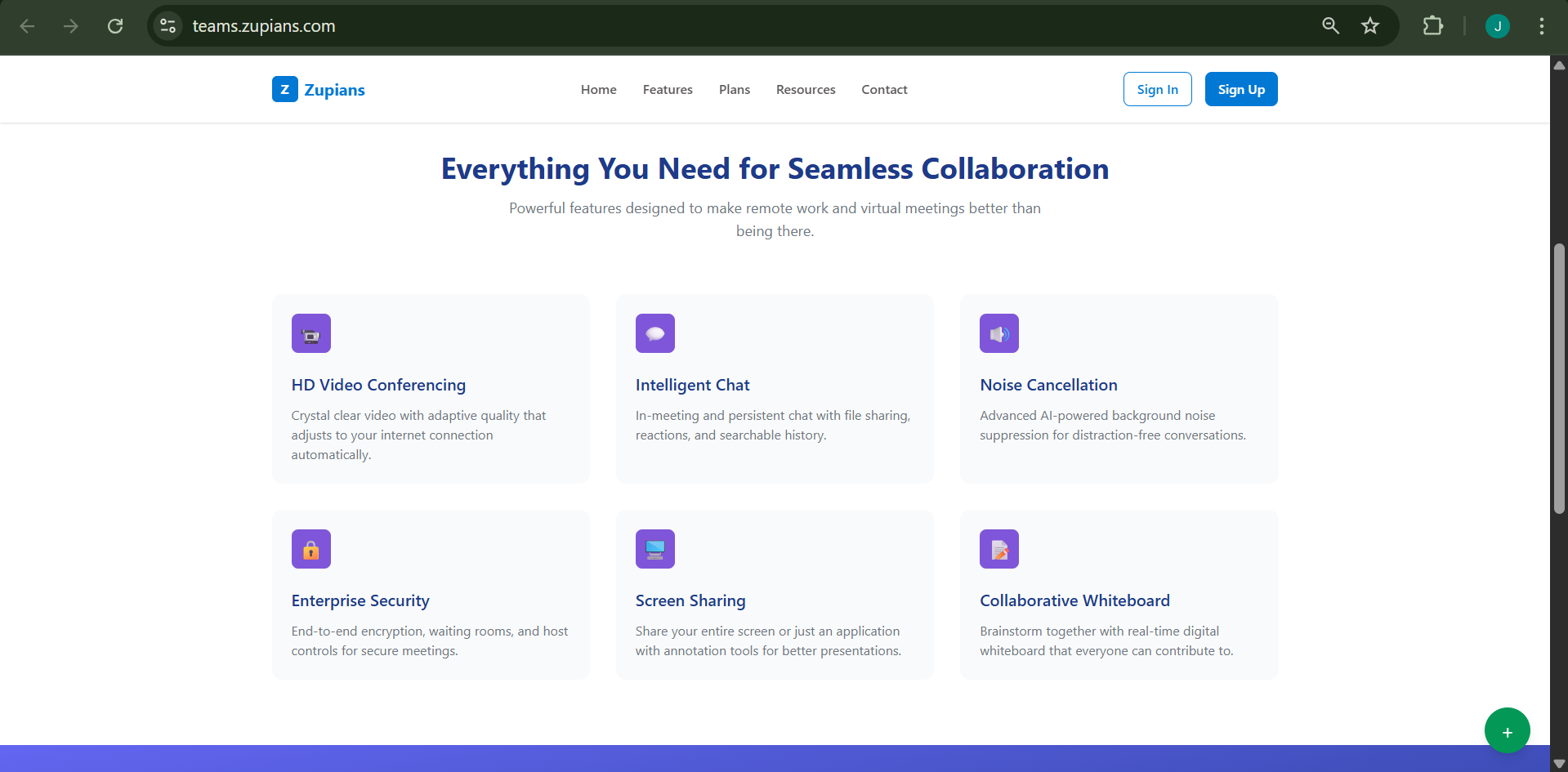The width and height of the screenshot is (1568, 772).
Task: Go to the Plans navigation link
Action: pos(734,90)
